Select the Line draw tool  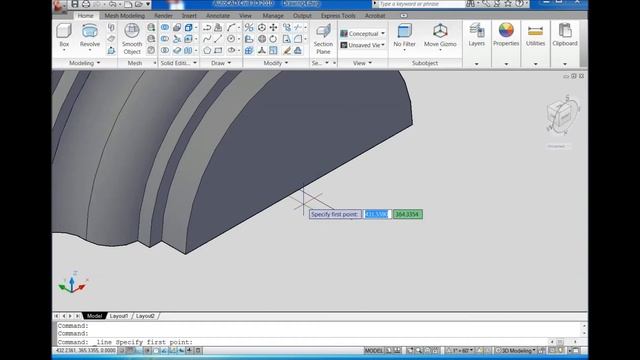pos(218,39)
